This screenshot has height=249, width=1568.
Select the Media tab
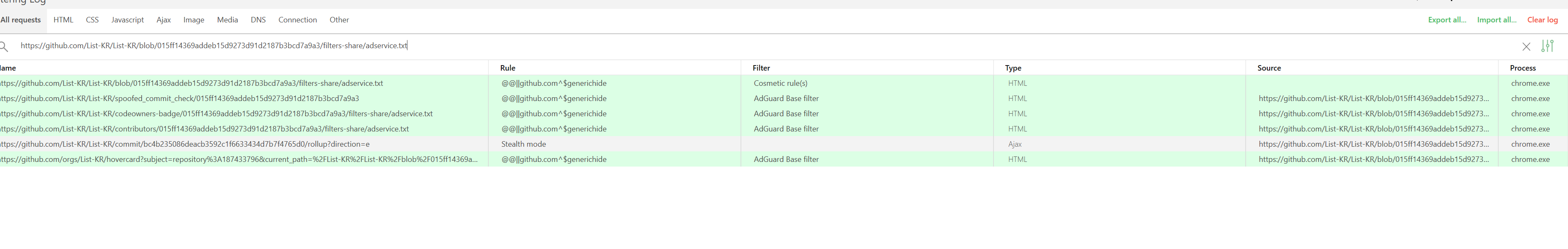click(x=227, y=19)
